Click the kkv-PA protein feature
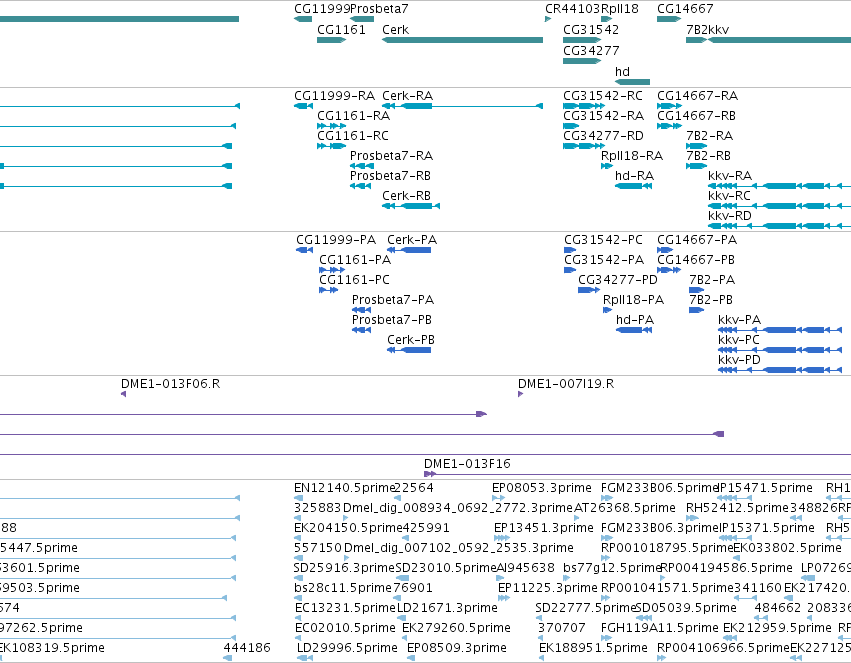Screen dimensions: 851x663 [780, 330]
